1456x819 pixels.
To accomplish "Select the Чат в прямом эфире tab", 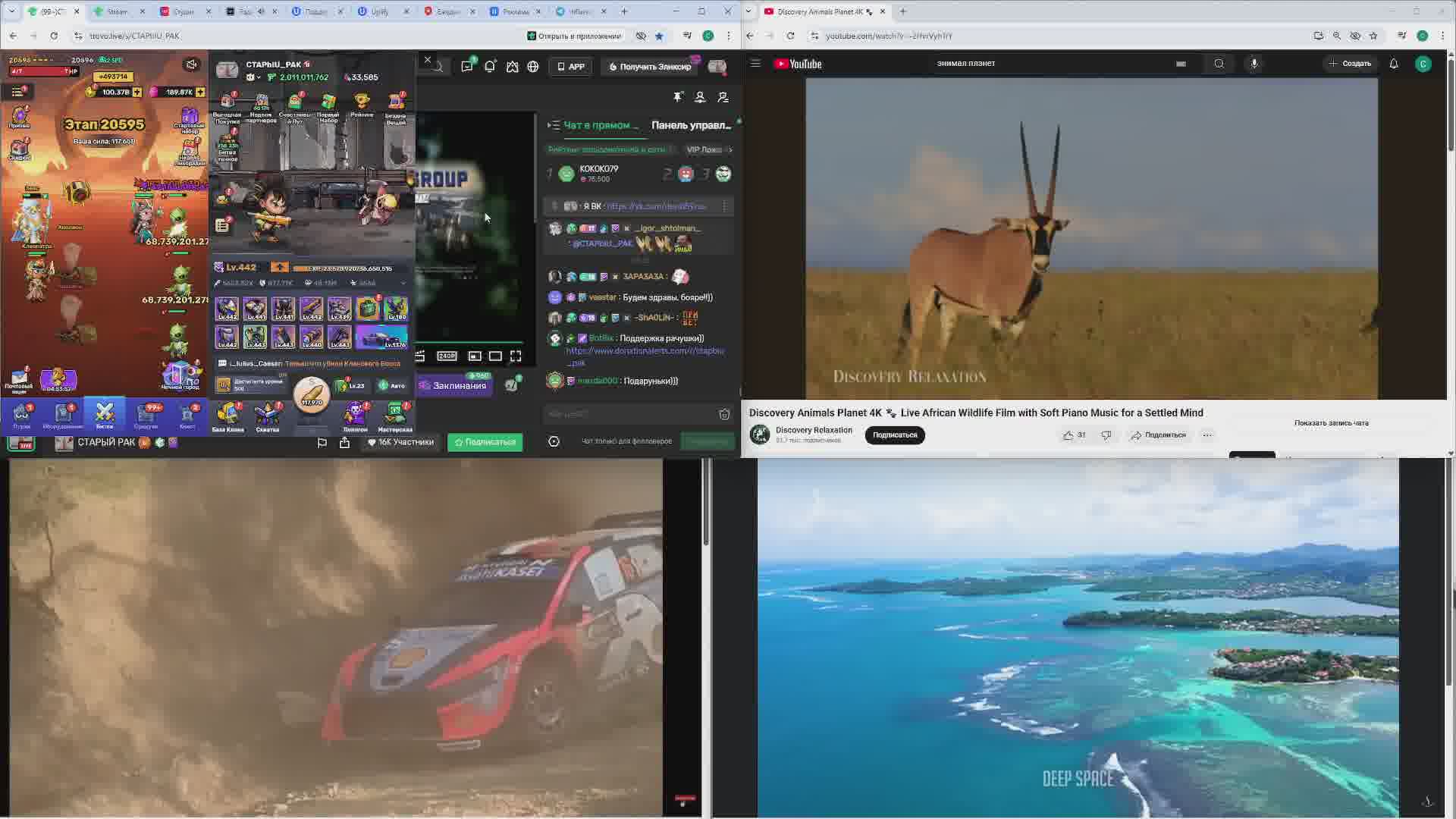I will click(601, 125).
